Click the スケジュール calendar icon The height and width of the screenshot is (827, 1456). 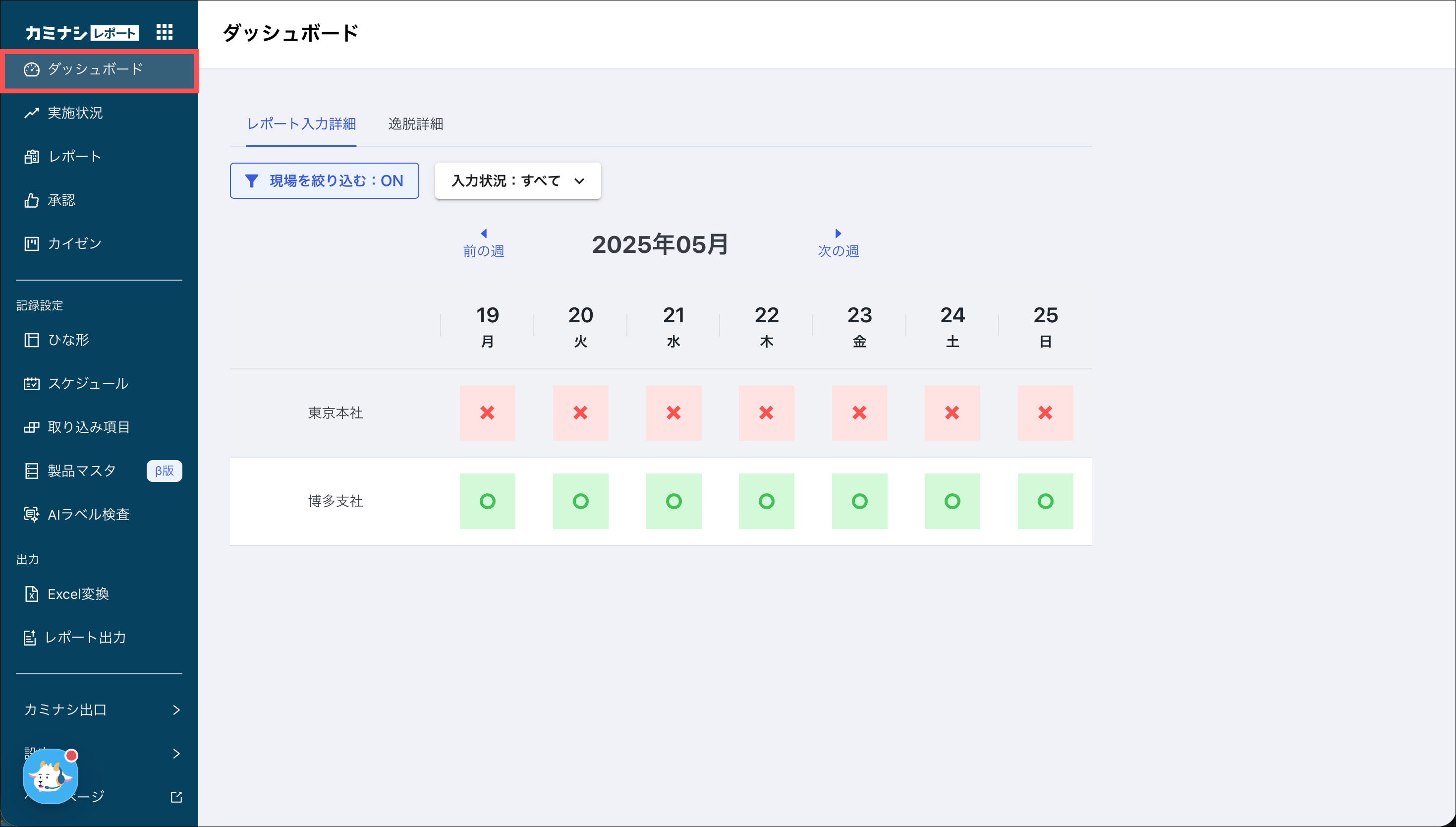(x=31, y=383)
